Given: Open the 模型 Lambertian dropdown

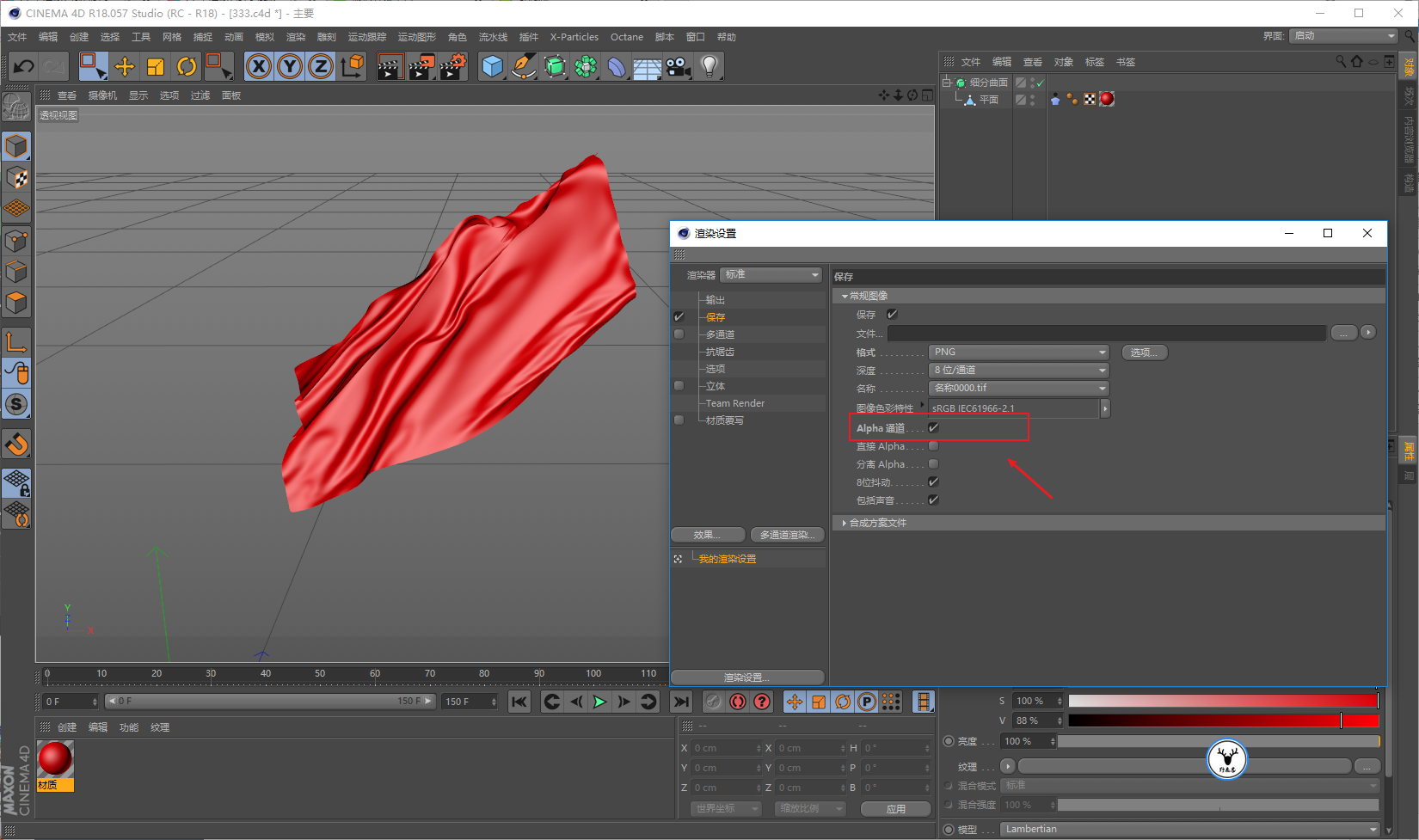Looking at the screenshot, I should coord(1190,829).
